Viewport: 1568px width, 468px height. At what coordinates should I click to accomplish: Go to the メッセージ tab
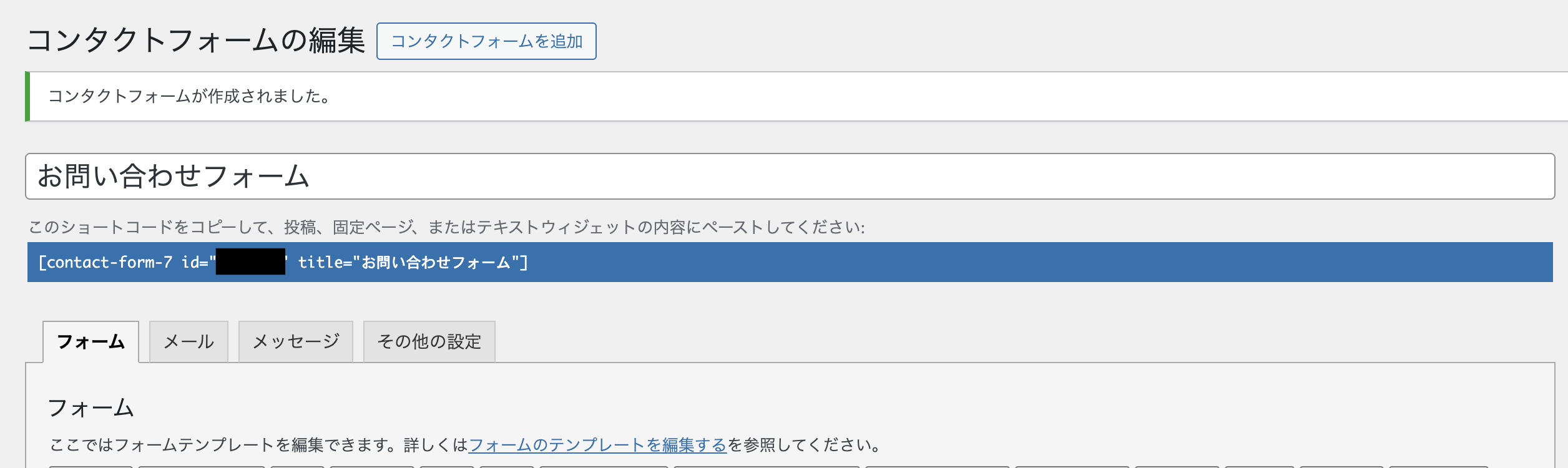click(x=296, y=341)
